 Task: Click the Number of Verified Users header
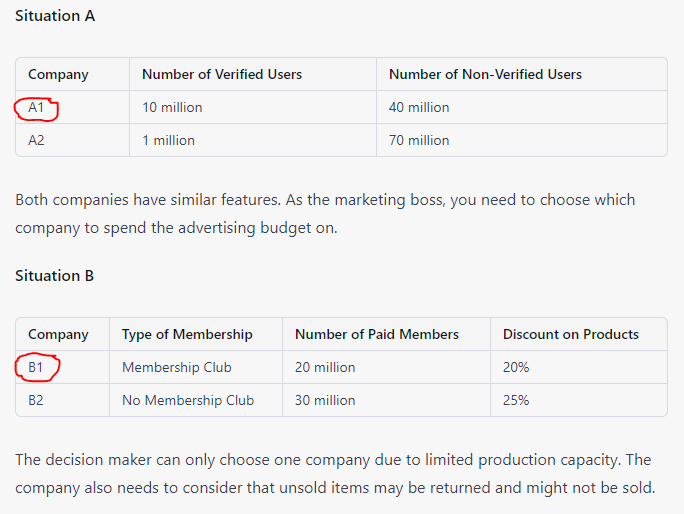[x=222, y=74]
